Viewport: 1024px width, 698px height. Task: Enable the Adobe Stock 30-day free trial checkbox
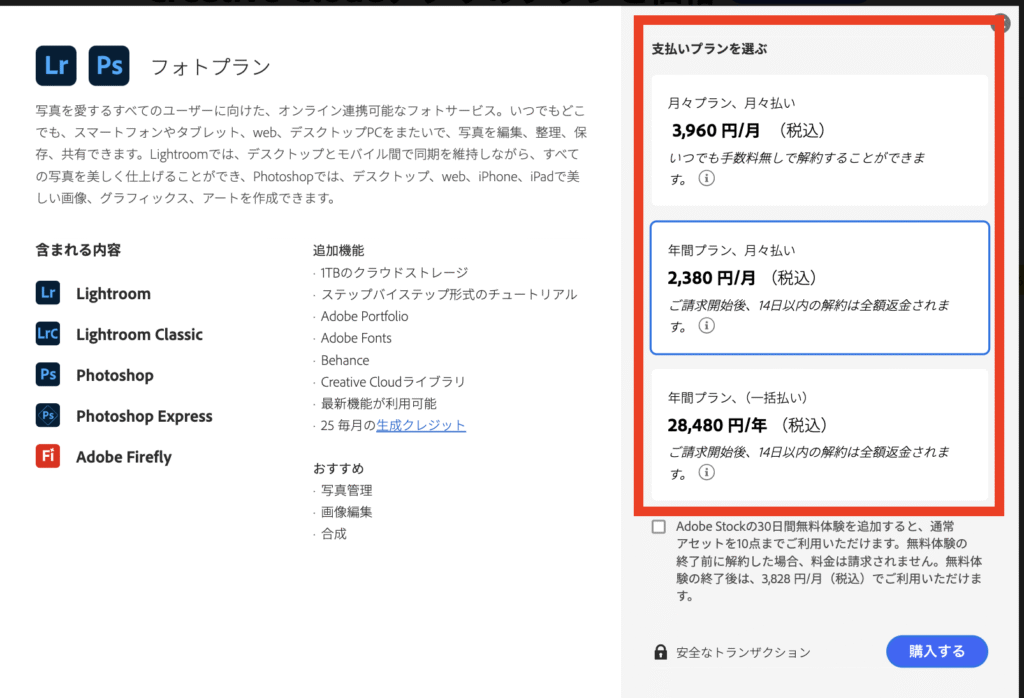pyautogui.click(x=658, y=527)
